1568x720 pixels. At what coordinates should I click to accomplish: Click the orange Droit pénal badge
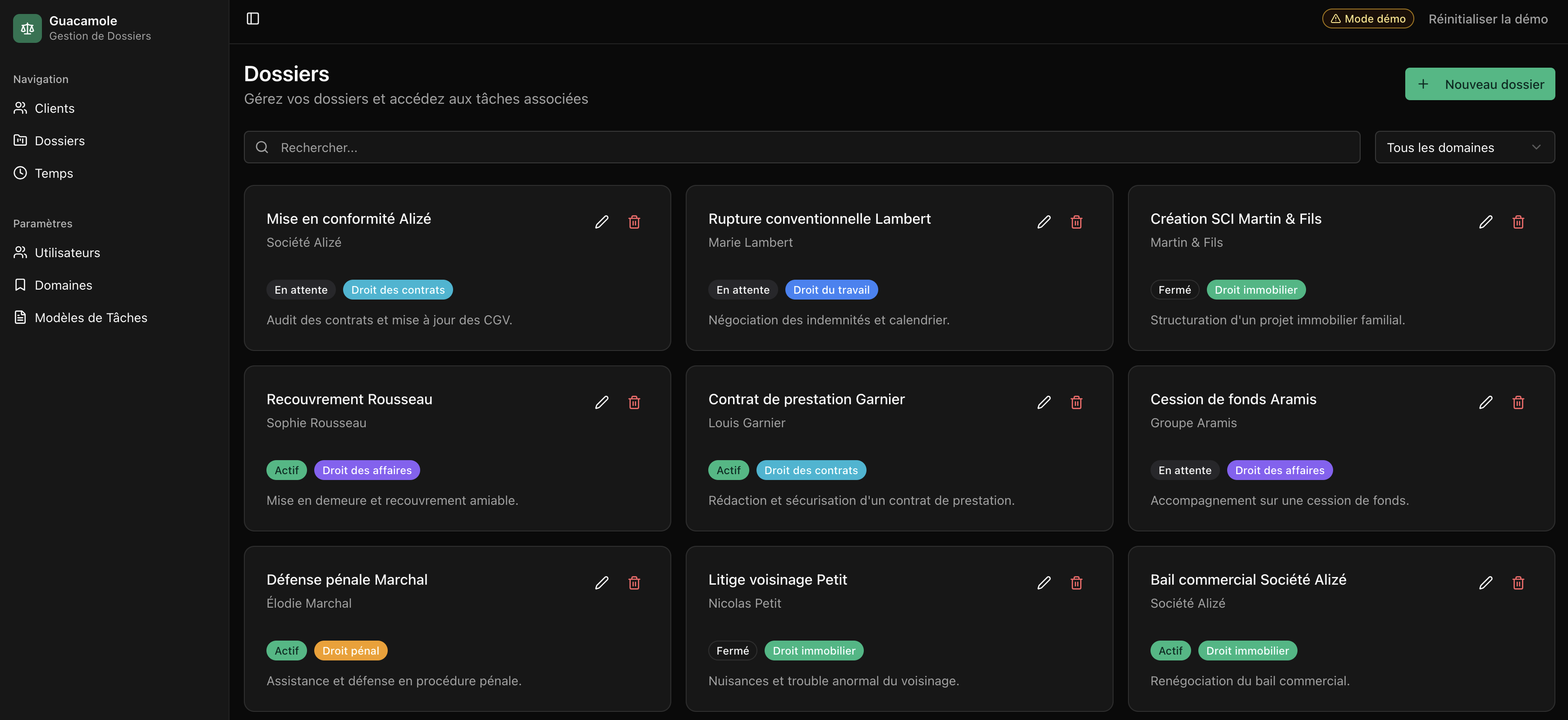[351, 651]
